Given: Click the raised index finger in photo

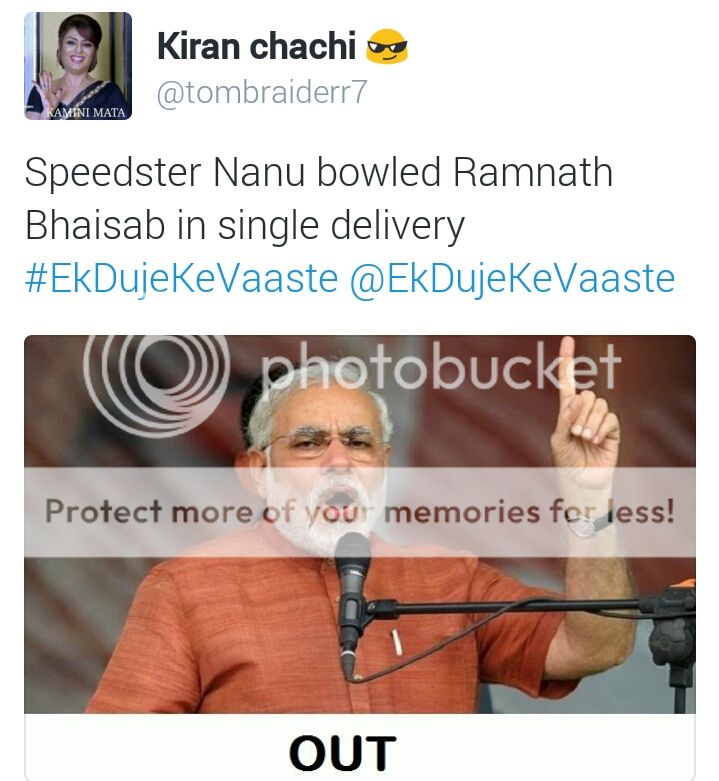Looking at the screenshot, I should click(x=566, y=367).
